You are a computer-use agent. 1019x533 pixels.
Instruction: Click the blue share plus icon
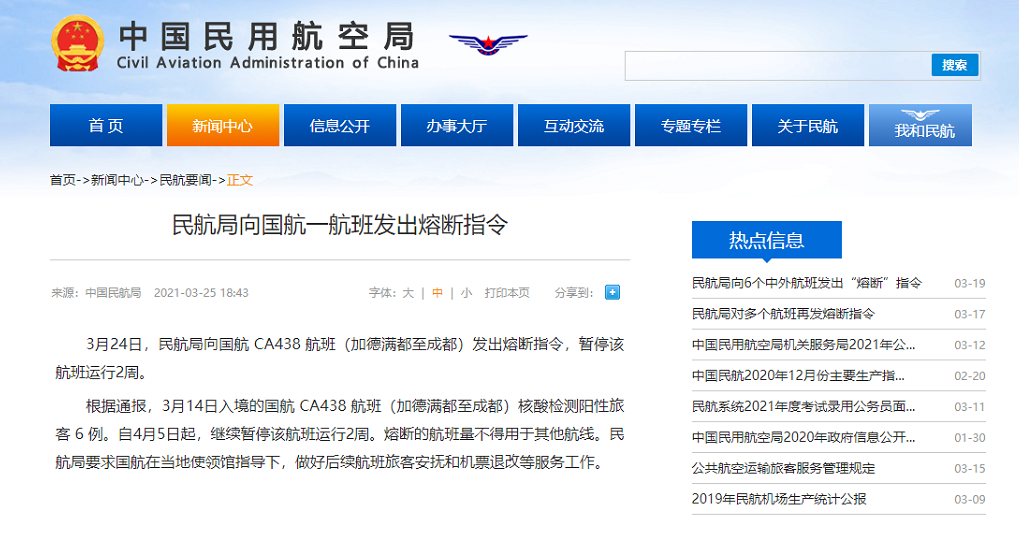pyautogui.click(x=612, y=293)
